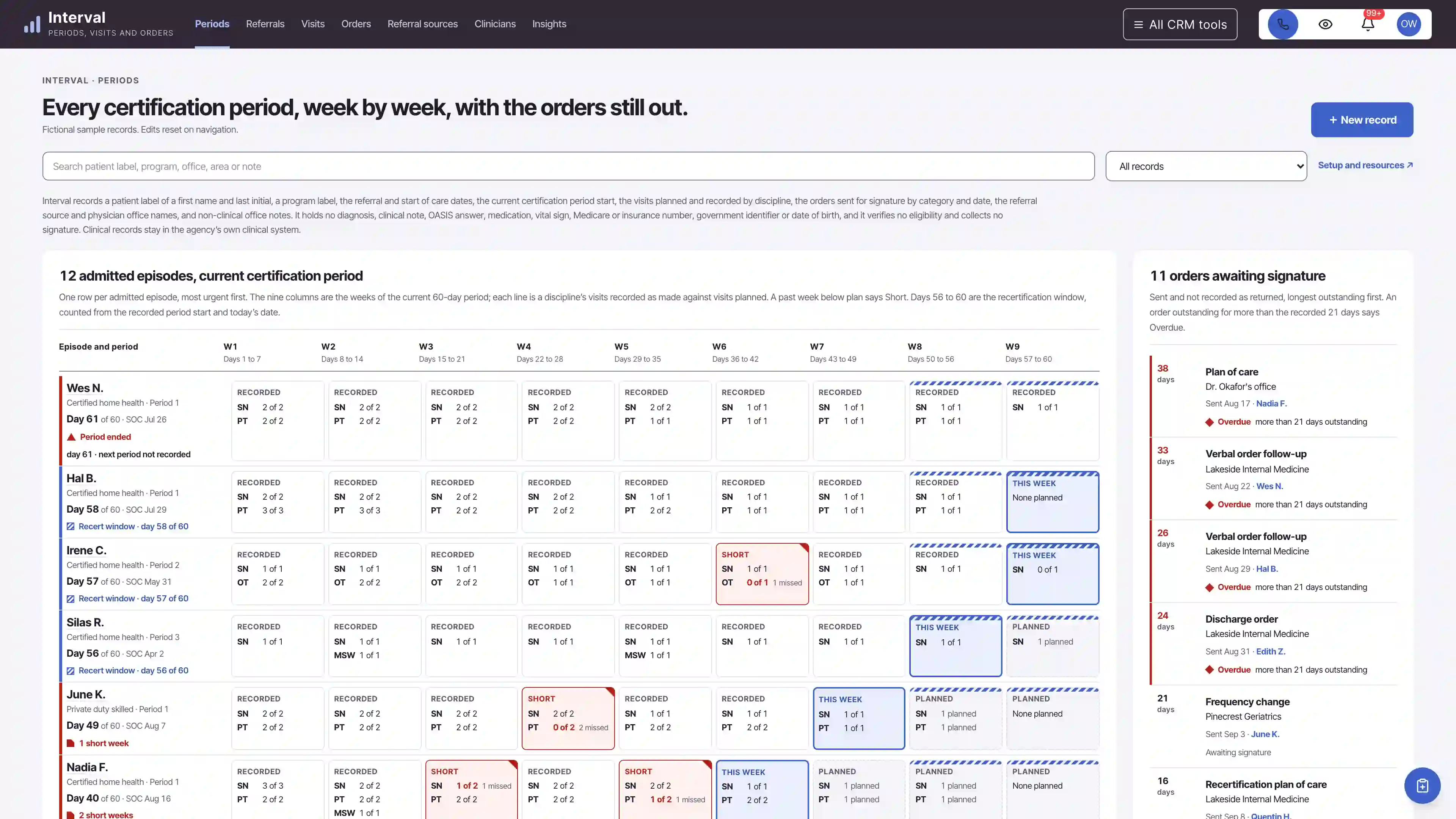Image resolution: width=1456 pixels, height=819 pixels.
Task: Click the floating clipboard button
Action: click(1422, 785)
